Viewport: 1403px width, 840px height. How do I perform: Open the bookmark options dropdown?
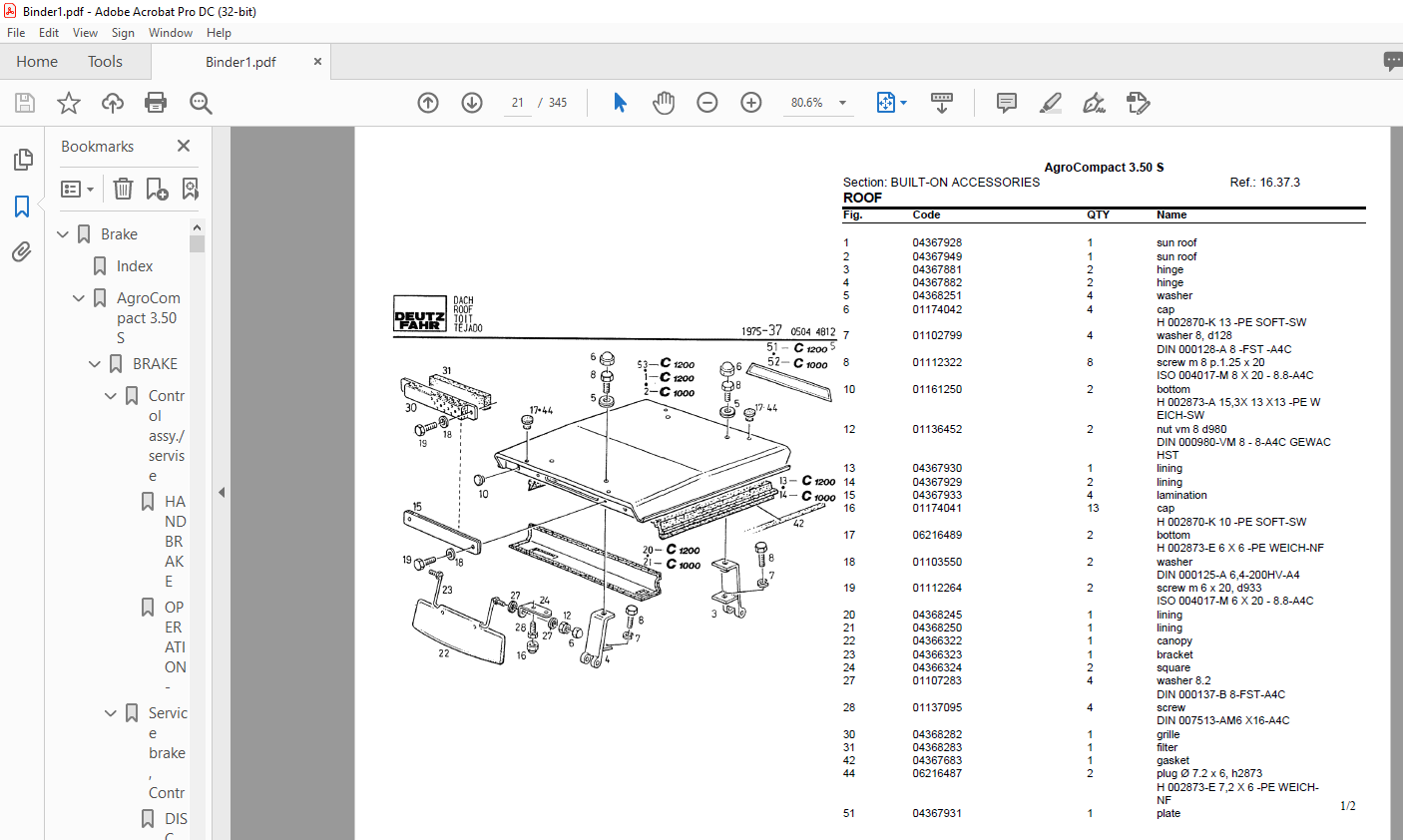77,189
